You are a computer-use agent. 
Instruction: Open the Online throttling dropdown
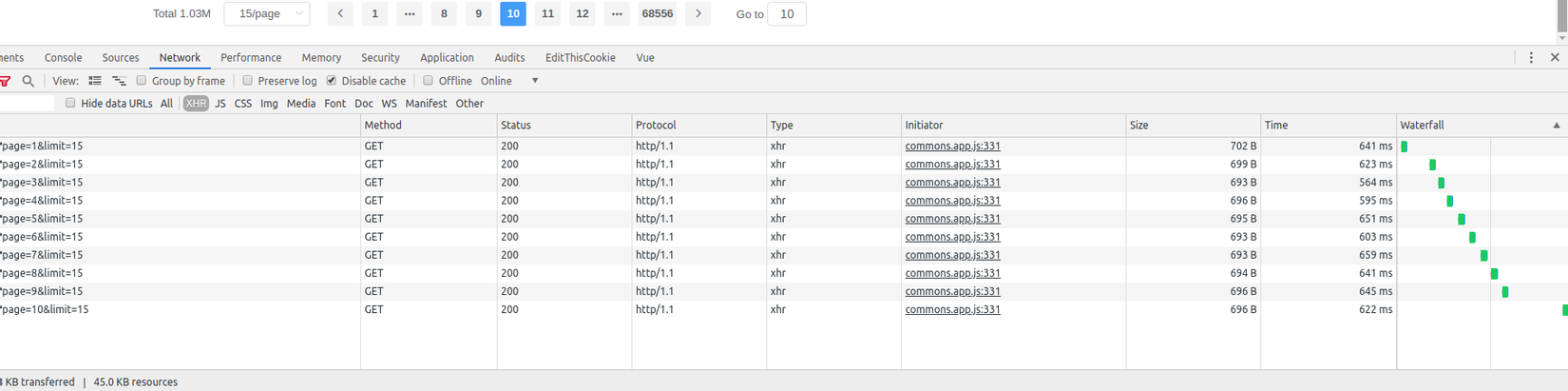(x=510, y=81)
